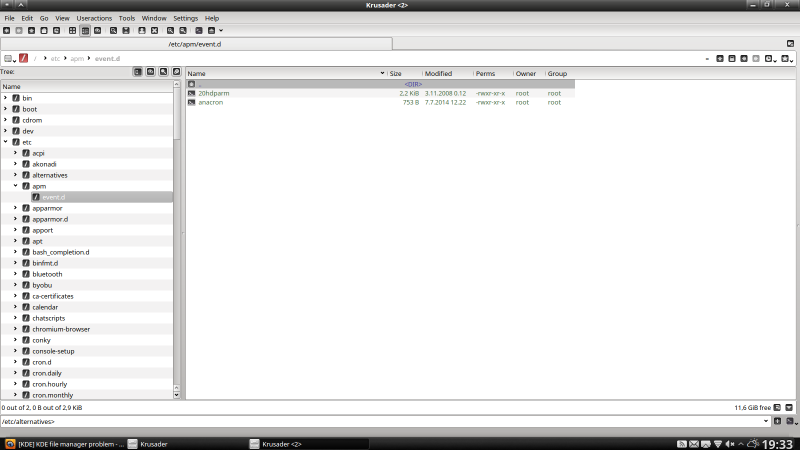Switch to Krusader <2> taskbar window
The height and width of the screenshot is (450, 800).
pyautogui.click(x=286, y=443)
